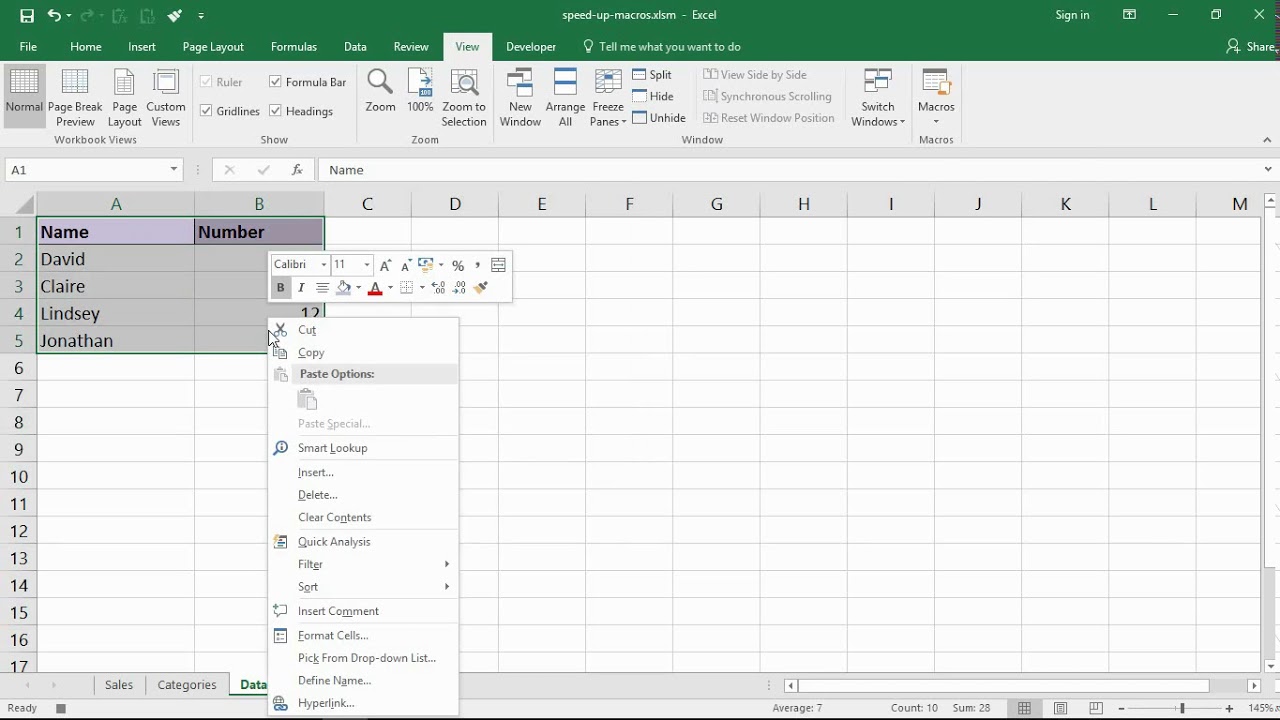Disable the Formula Bar checkbox
Viewport: 1280px width, 720px height.
(x=276, y=81)
